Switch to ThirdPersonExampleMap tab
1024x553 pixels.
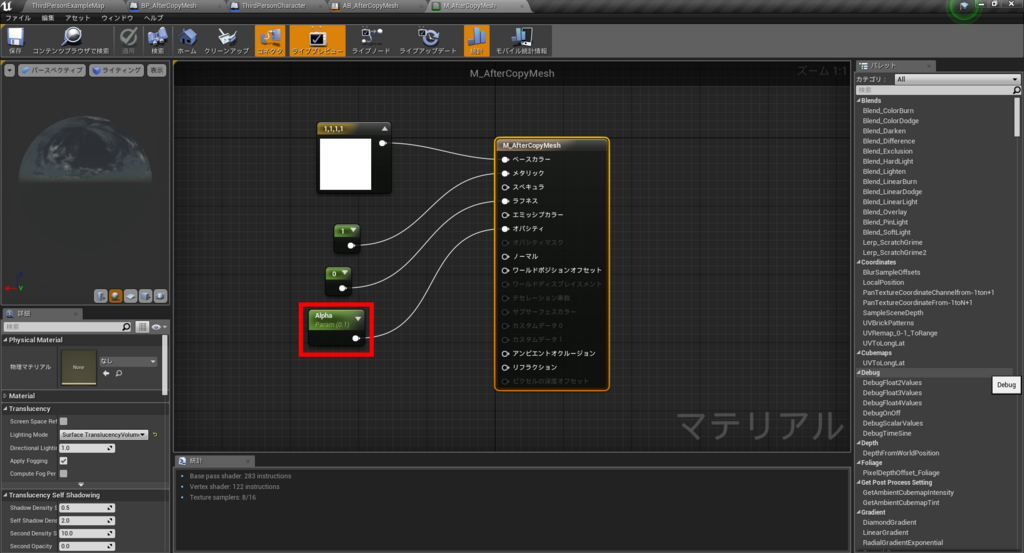[x=68, y=6]
